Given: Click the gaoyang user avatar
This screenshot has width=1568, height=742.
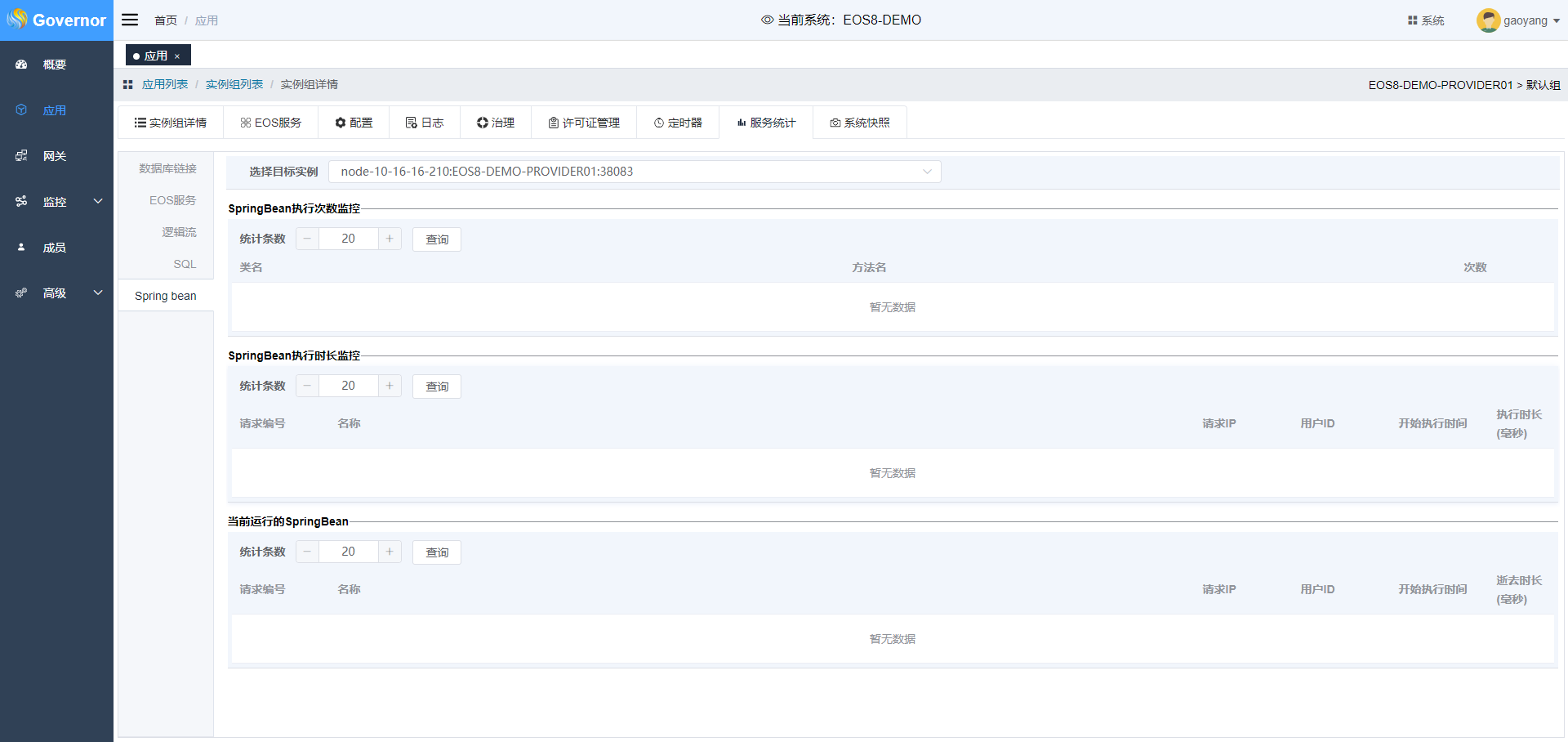Looking at the screenshot, I should pyautogui.click(x=1488, y=20).
